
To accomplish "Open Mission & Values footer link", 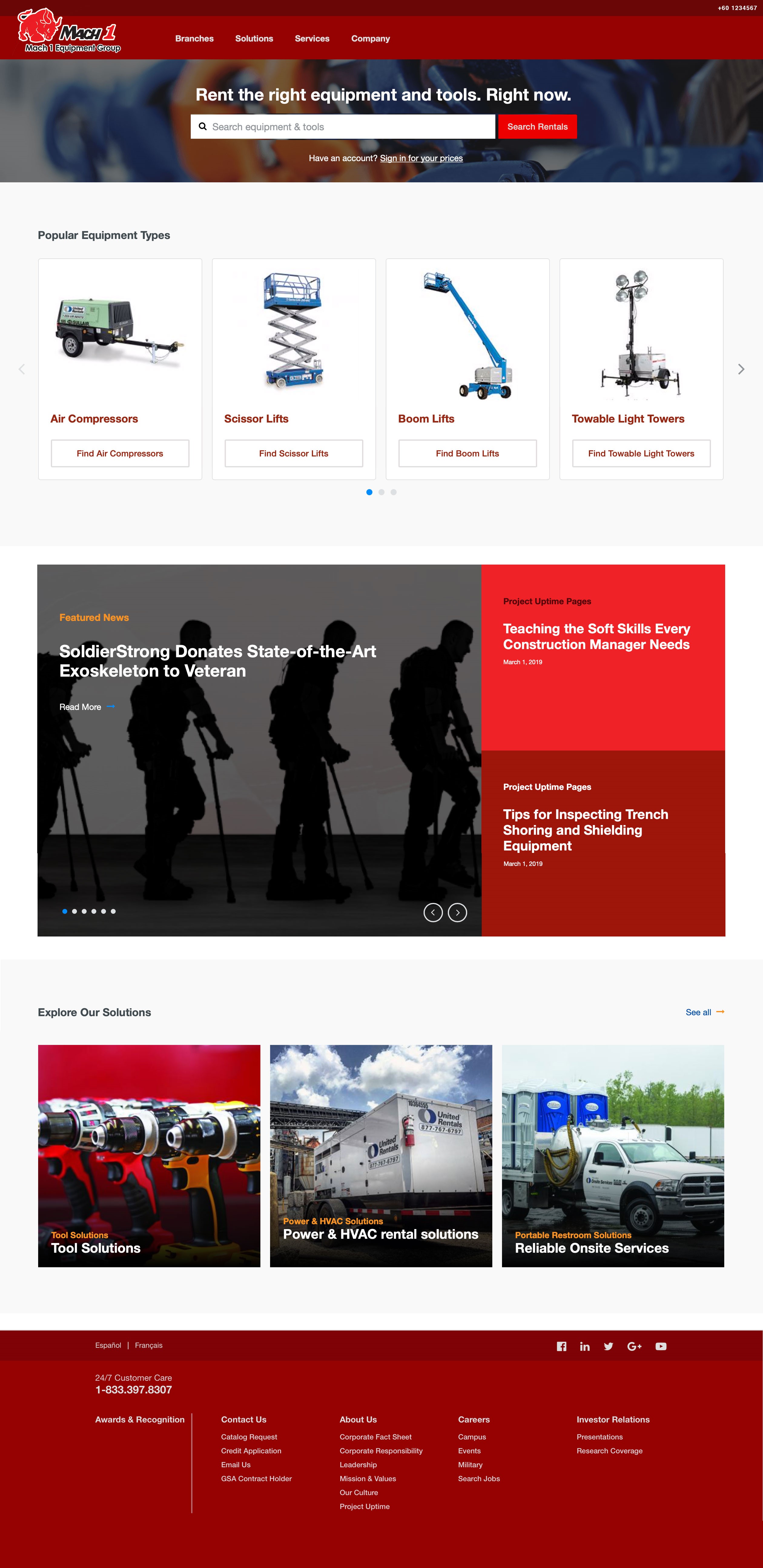I will [368, 1479].
